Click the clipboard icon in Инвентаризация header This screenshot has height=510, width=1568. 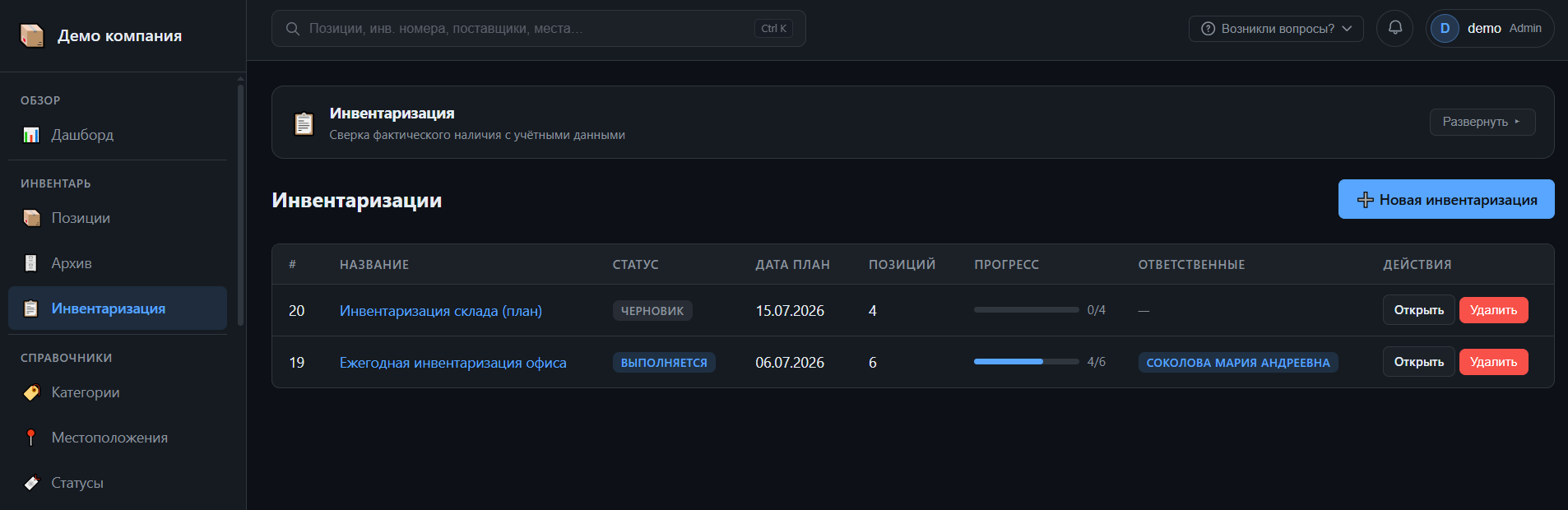coord(304,123)
